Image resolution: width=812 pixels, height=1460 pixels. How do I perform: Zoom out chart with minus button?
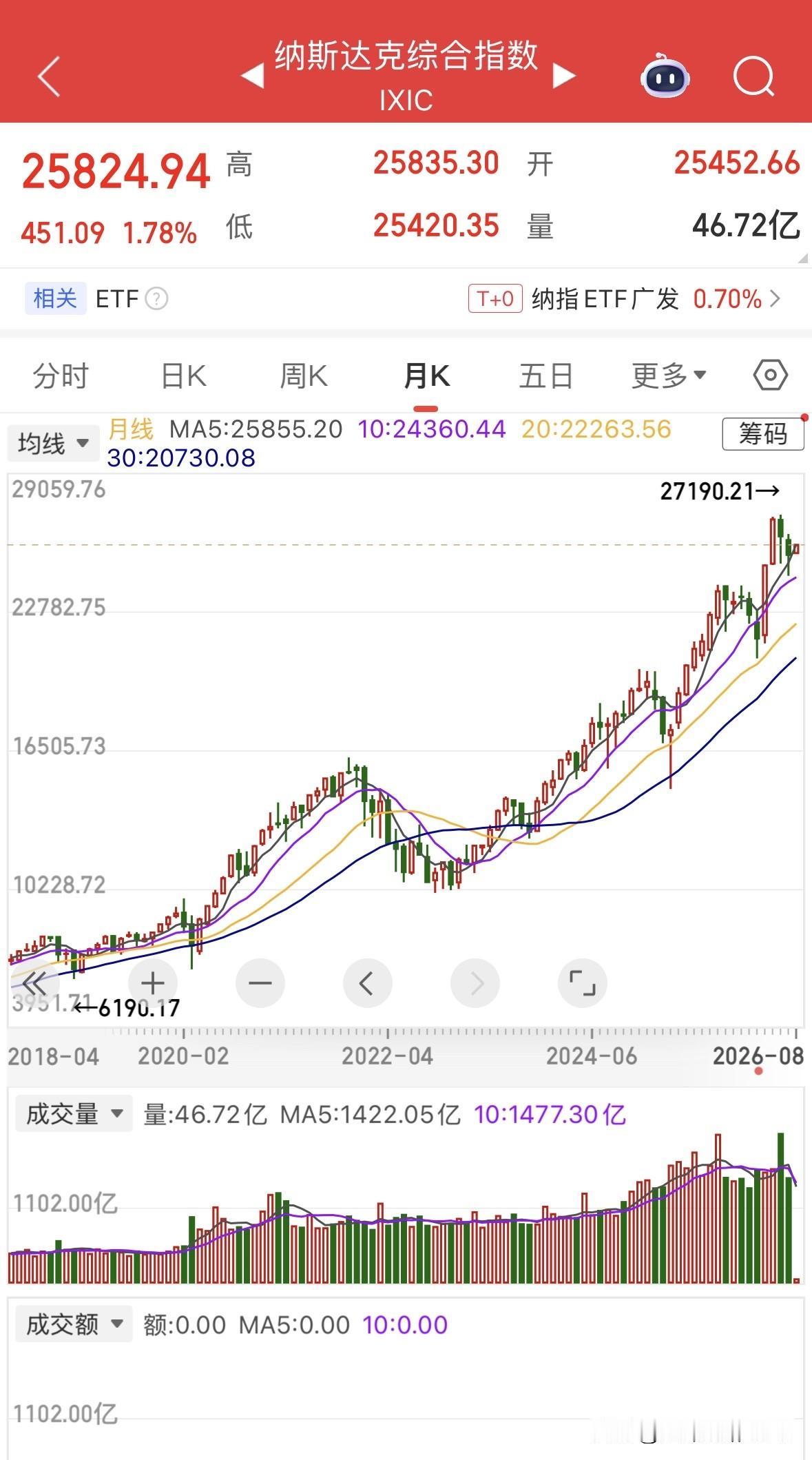260,983
